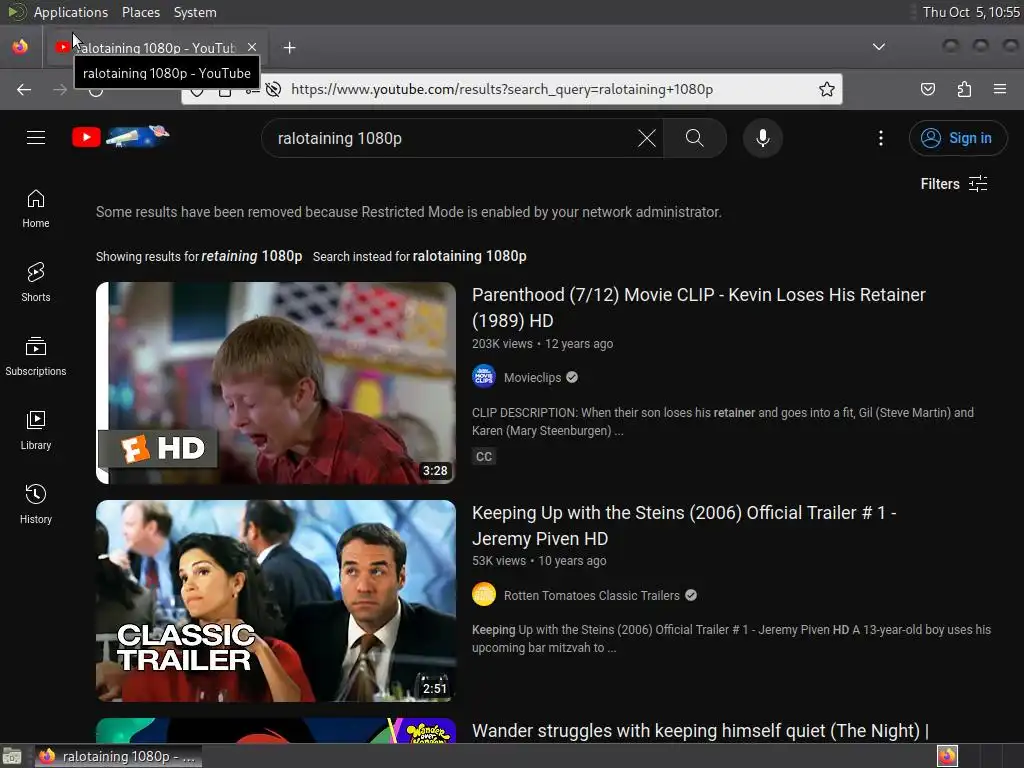
Task: Click the tracking protection blocked-camera icon
Action: pyautogui.click(x=274, y=89)
